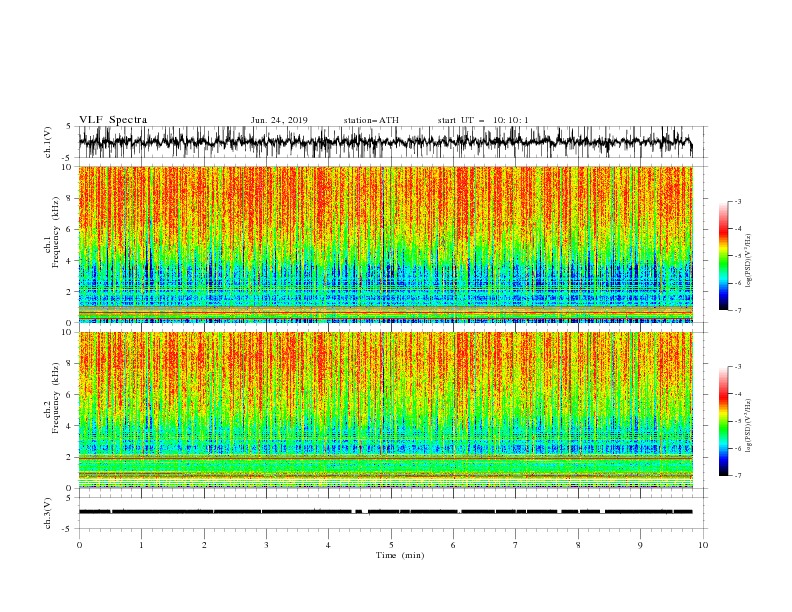
Task: Click the '-7' label on lower color scale
Action: pyautogui.click(x=737, y=476)
